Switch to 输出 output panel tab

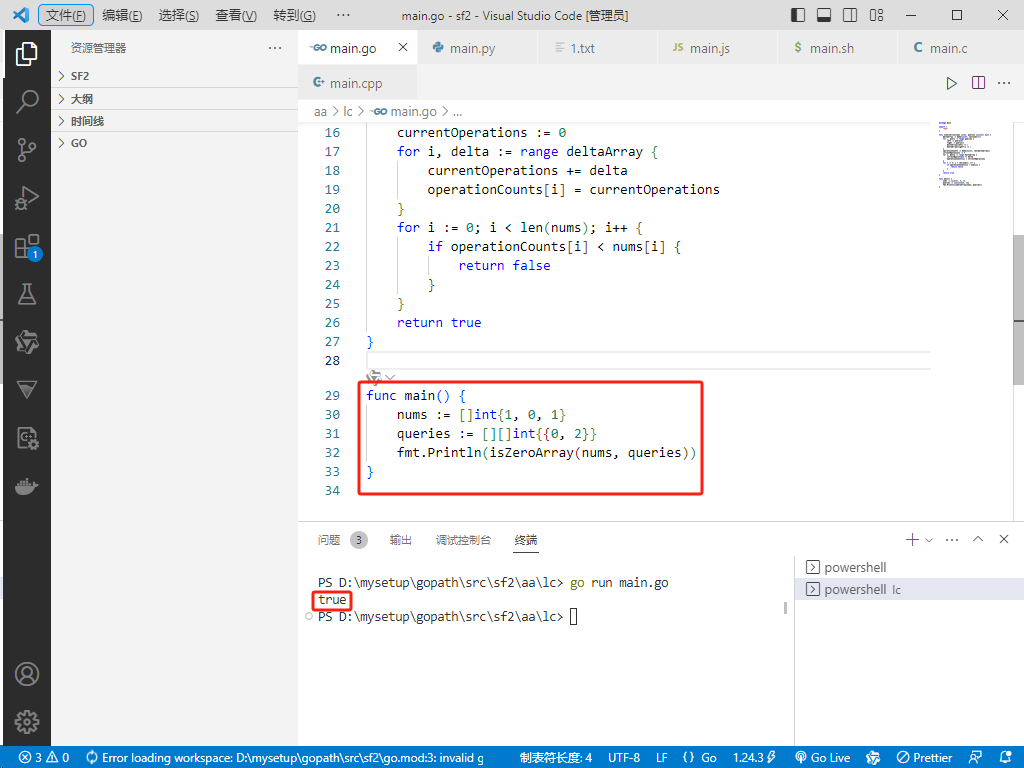click(400, 539)
